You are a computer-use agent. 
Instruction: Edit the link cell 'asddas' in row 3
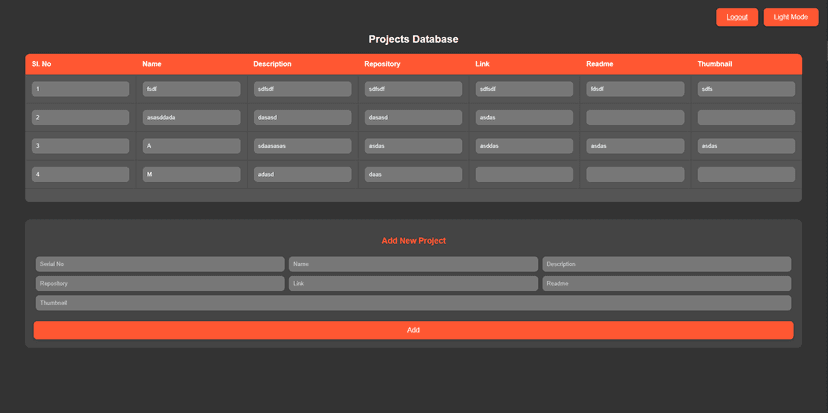(524, 146)
